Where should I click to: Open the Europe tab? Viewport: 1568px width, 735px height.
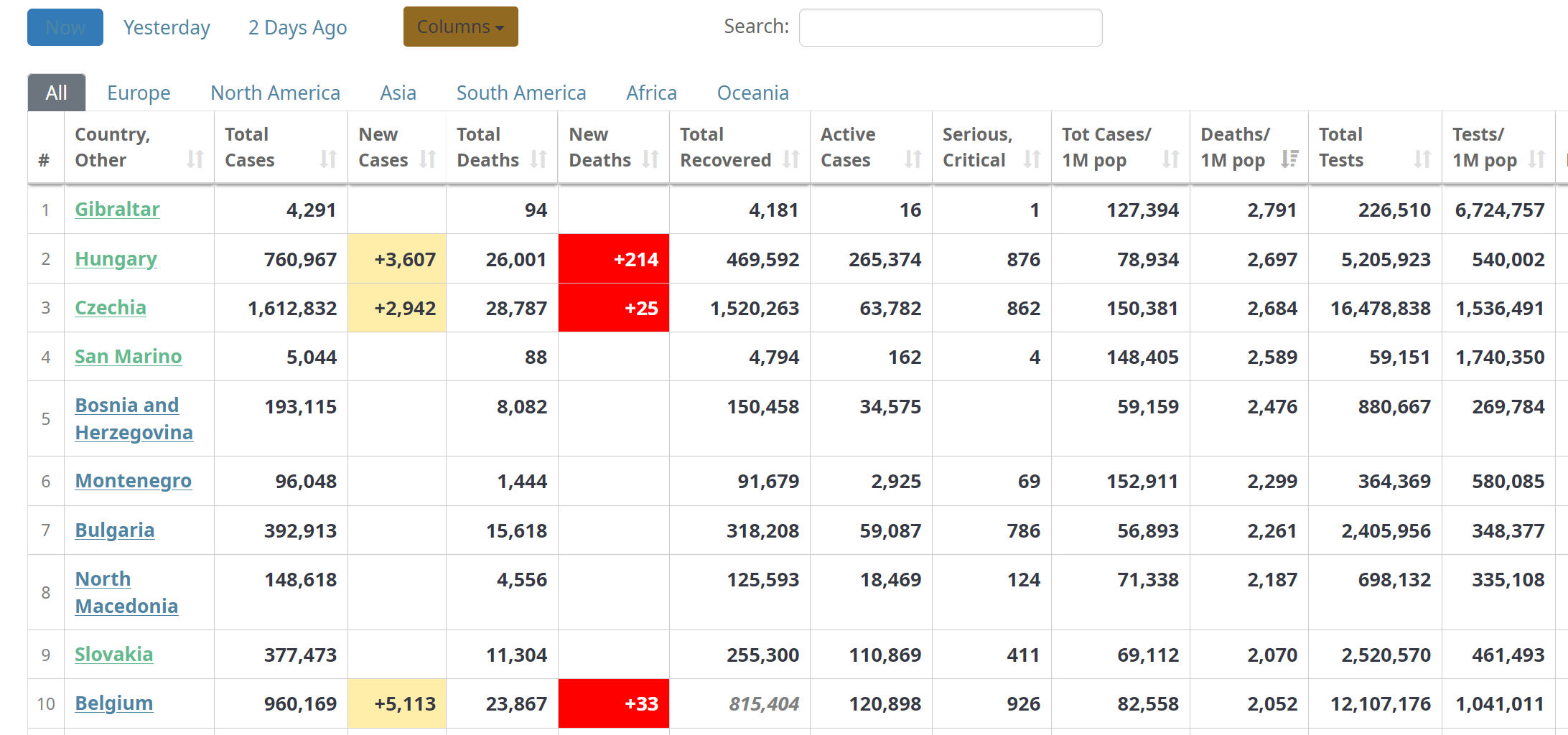click(x=139, y=93)
